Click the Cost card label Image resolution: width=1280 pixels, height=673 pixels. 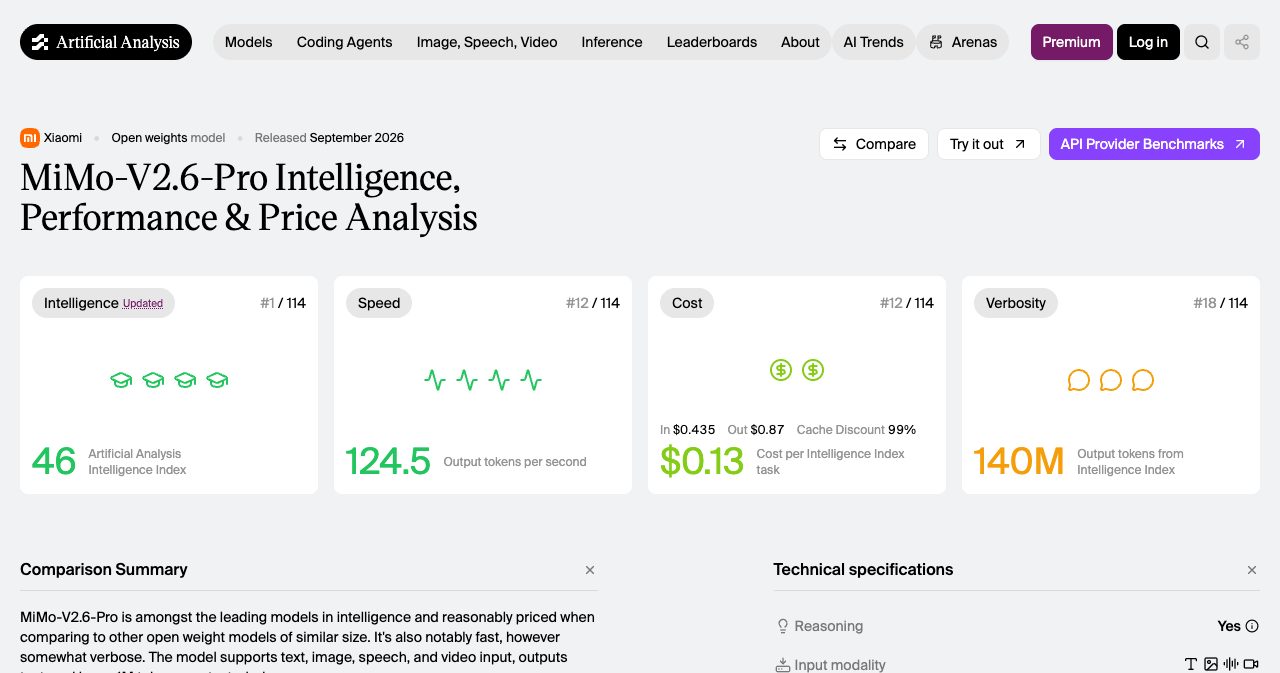(687, 303)
